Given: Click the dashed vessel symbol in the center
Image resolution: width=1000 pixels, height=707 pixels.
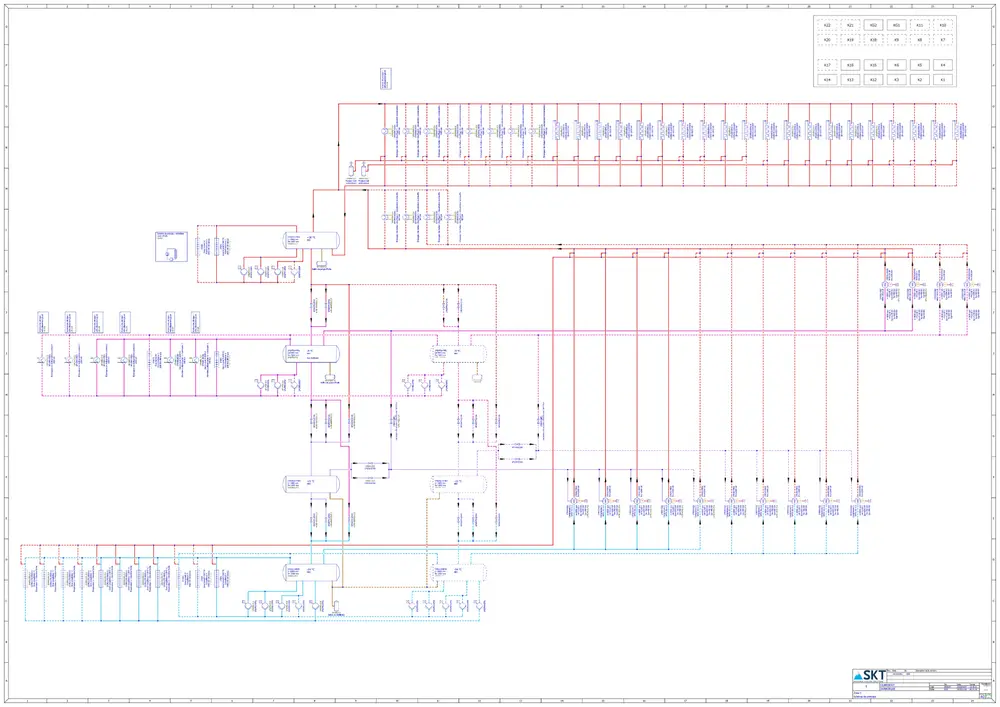Looking at the screenshot, I should (x=458, y=353).
